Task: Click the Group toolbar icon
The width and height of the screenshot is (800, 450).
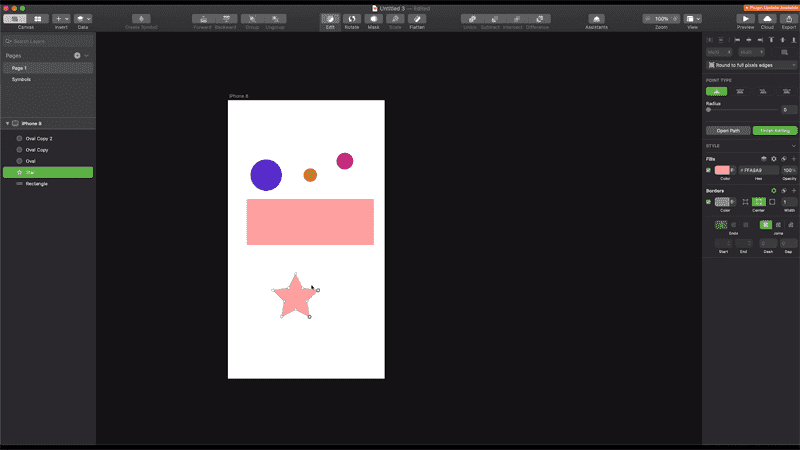Action: pyautogui.click(x=252, y=19)
